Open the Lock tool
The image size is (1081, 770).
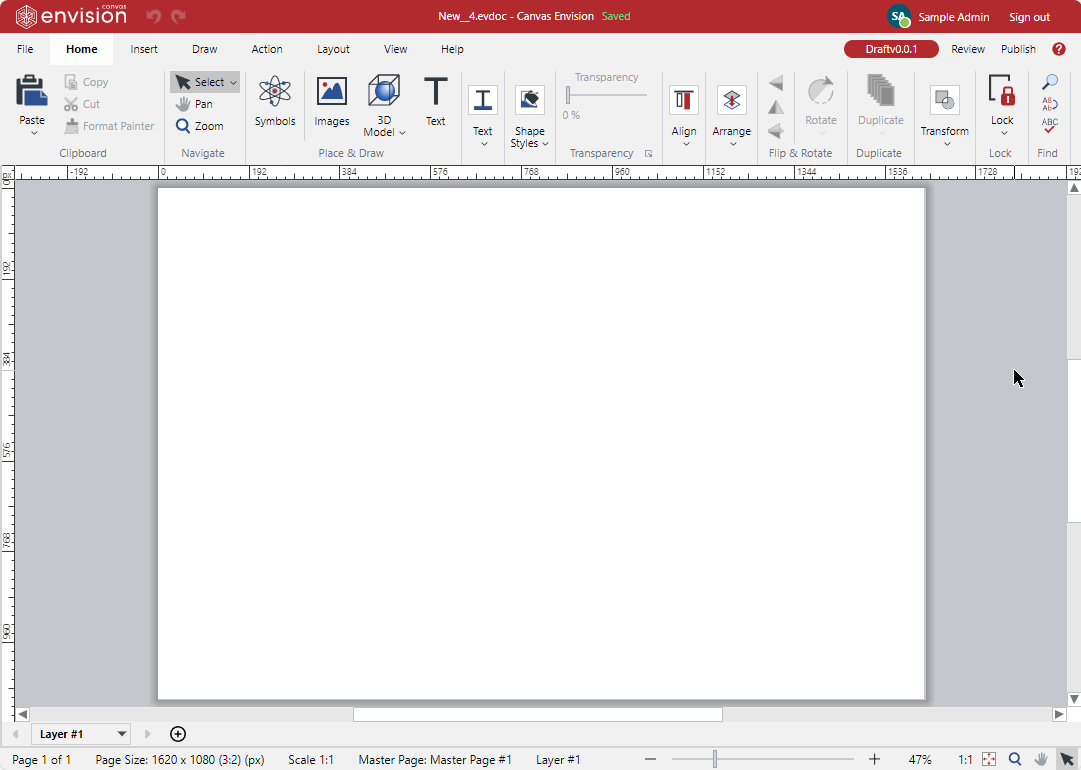[x=1002, y=105]
